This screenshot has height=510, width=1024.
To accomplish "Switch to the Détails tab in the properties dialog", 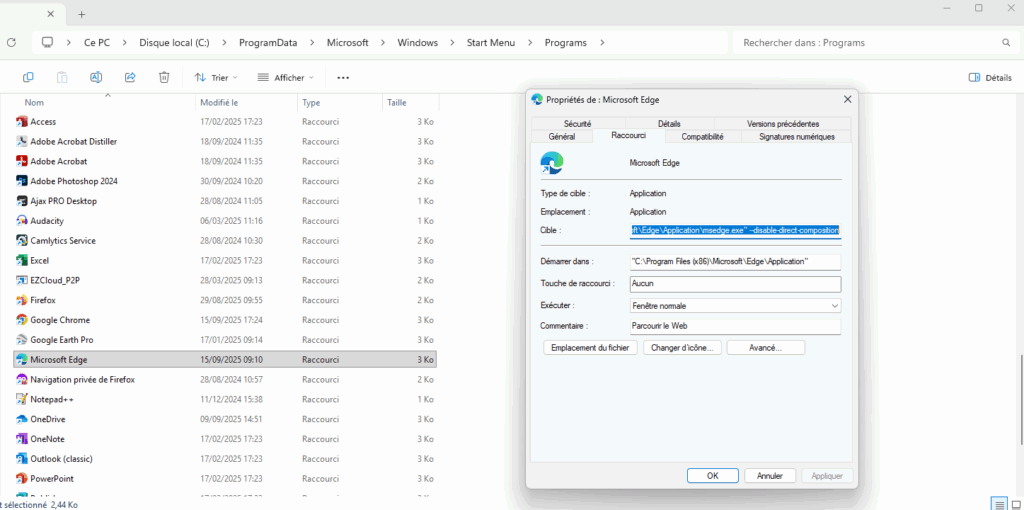I will 669,123.
